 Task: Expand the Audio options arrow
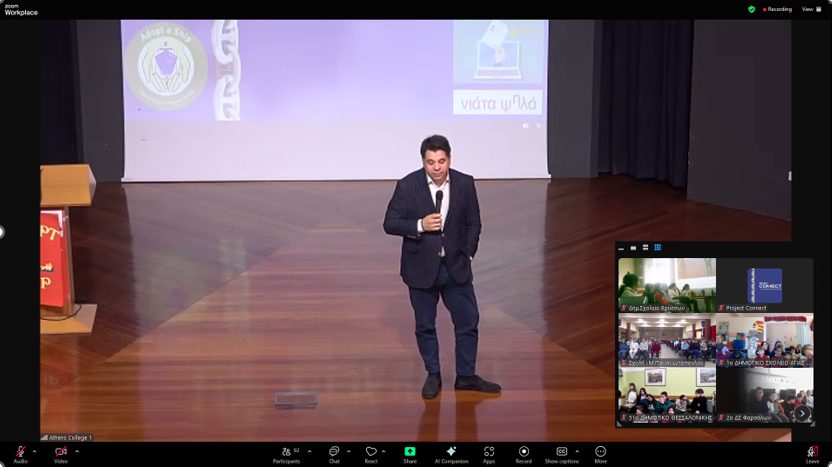click(35, 451)
